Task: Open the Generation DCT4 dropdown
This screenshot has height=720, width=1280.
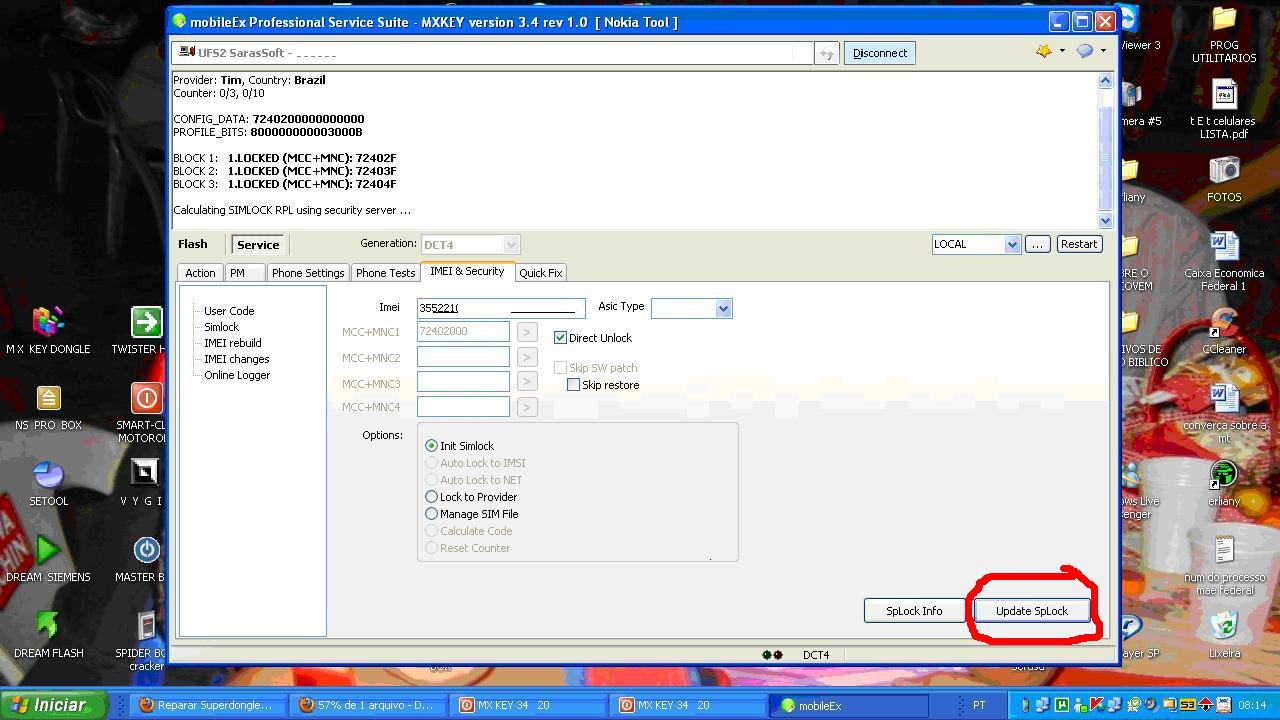Action: [511, 244]
